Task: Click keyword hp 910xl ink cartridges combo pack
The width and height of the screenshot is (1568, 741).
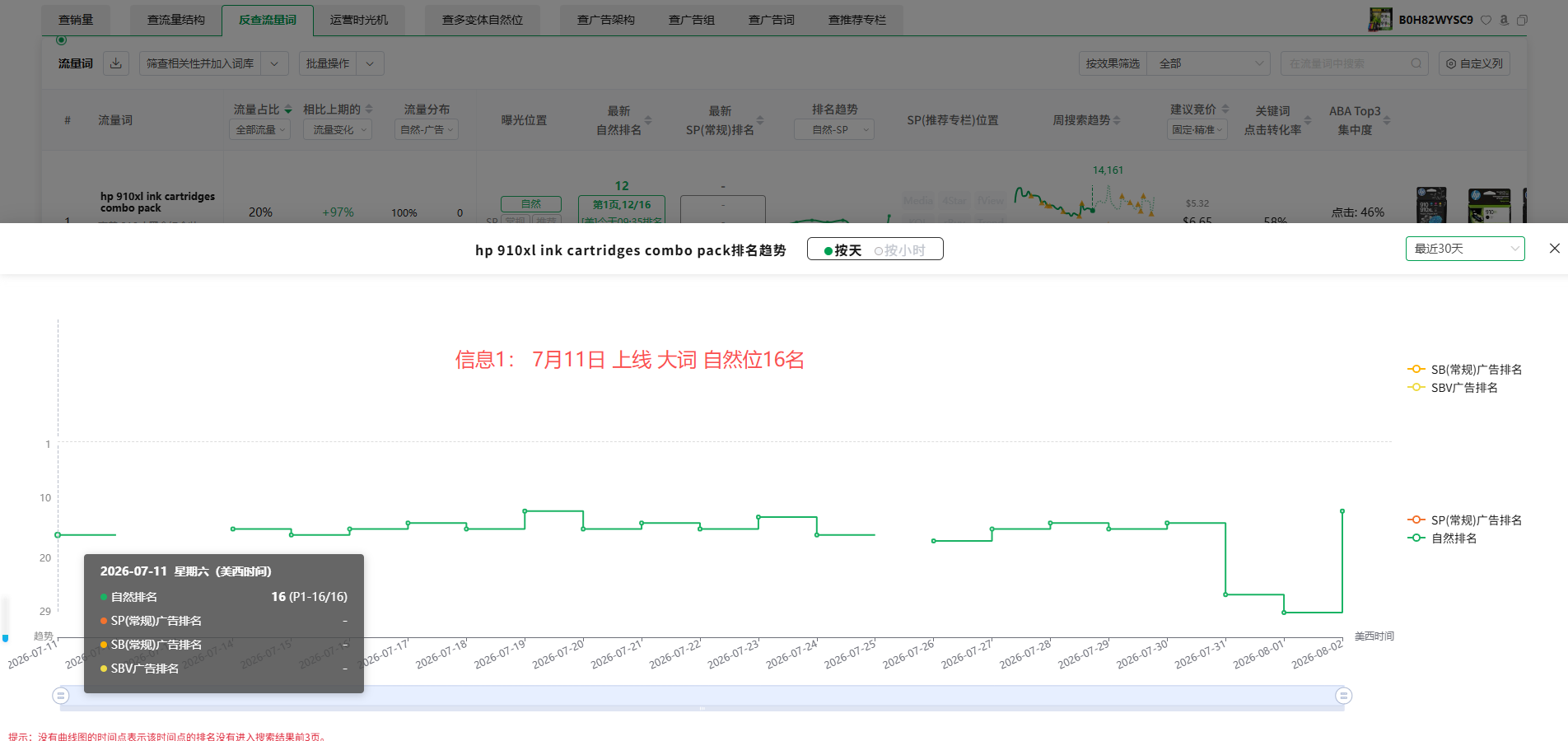Action: [x=157, y=203]
